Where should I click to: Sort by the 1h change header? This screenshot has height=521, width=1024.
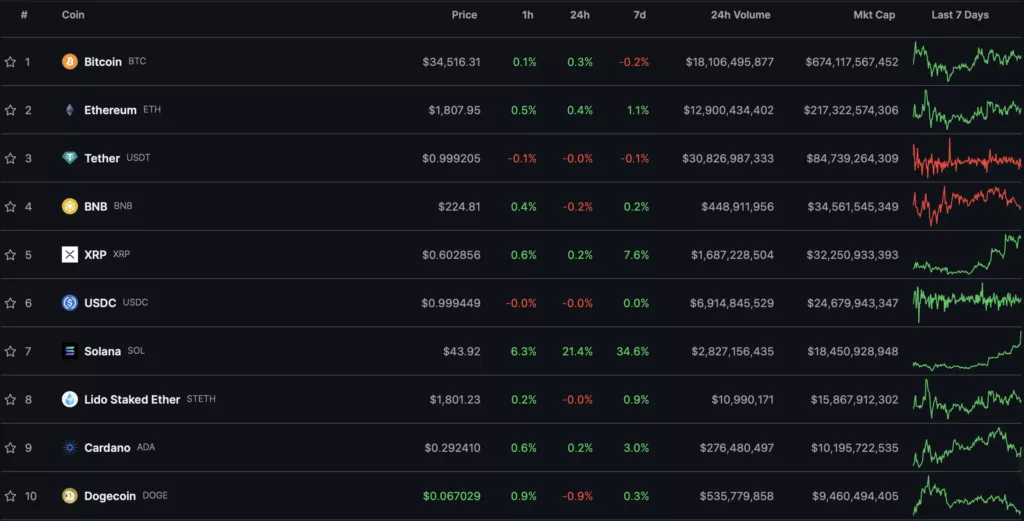[x=528, y=14]
